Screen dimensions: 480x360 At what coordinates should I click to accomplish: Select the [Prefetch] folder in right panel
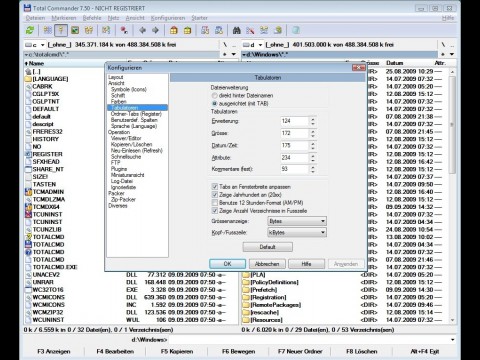(x=264, y=290)
